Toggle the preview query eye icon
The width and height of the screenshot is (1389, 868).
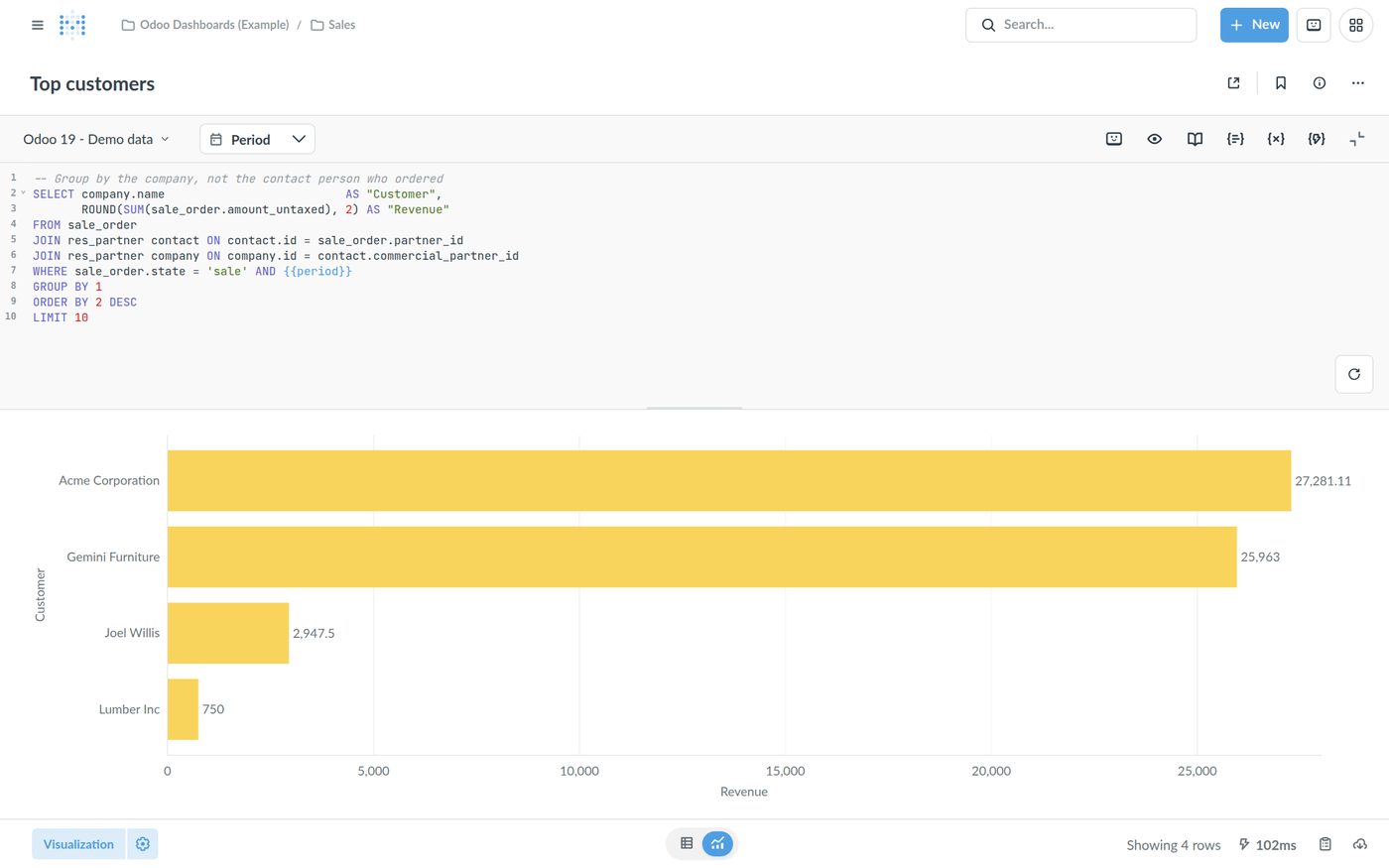(x=1155, y=139)
